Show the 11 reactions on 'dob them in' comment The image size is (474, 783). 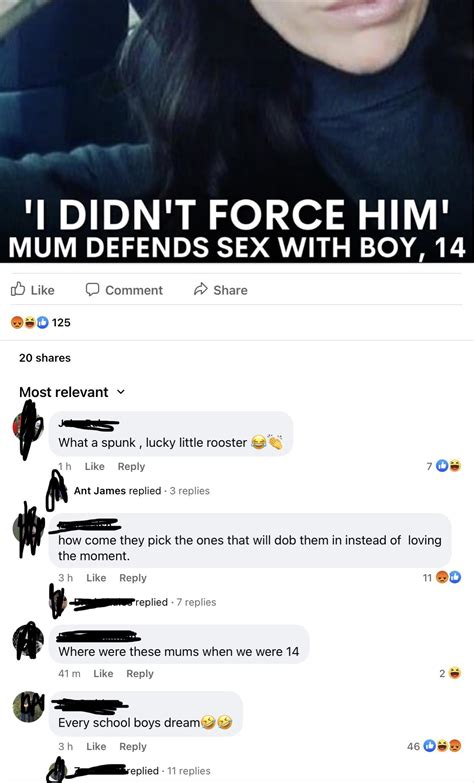(x=442, y=578)
